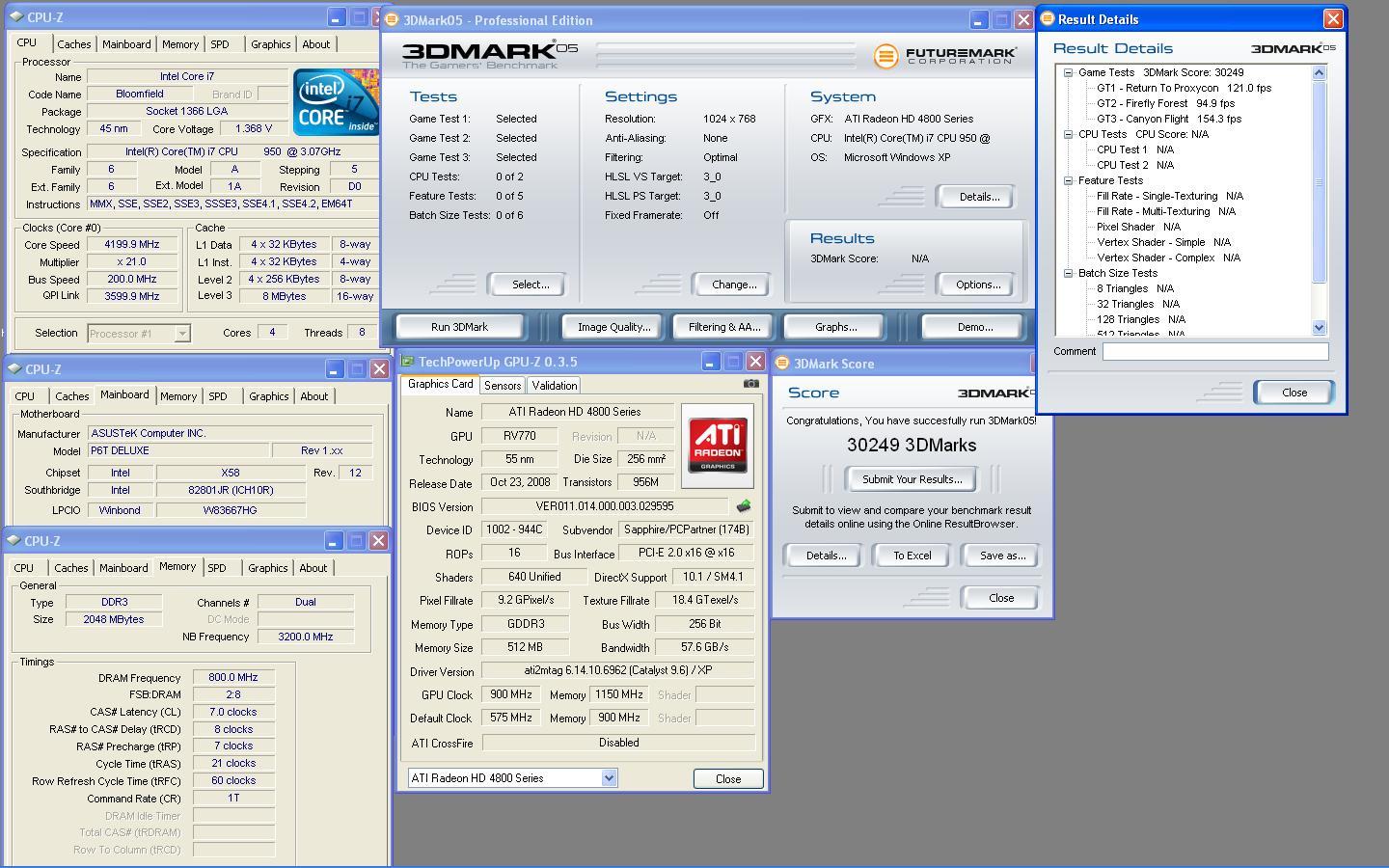Open Options under Results

coord(978,285)
